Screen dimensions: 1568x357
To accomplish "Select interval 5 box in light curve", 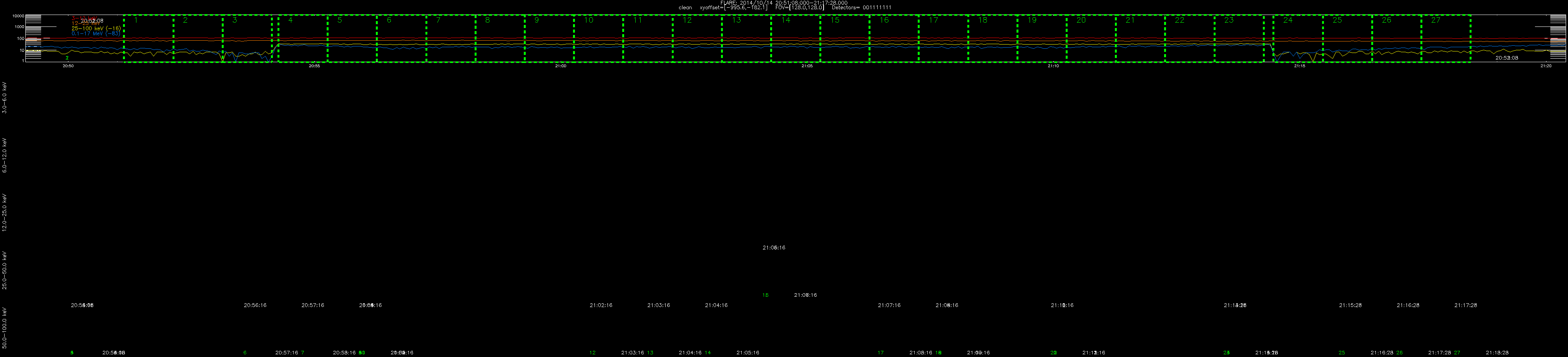I will pos(352,38).
